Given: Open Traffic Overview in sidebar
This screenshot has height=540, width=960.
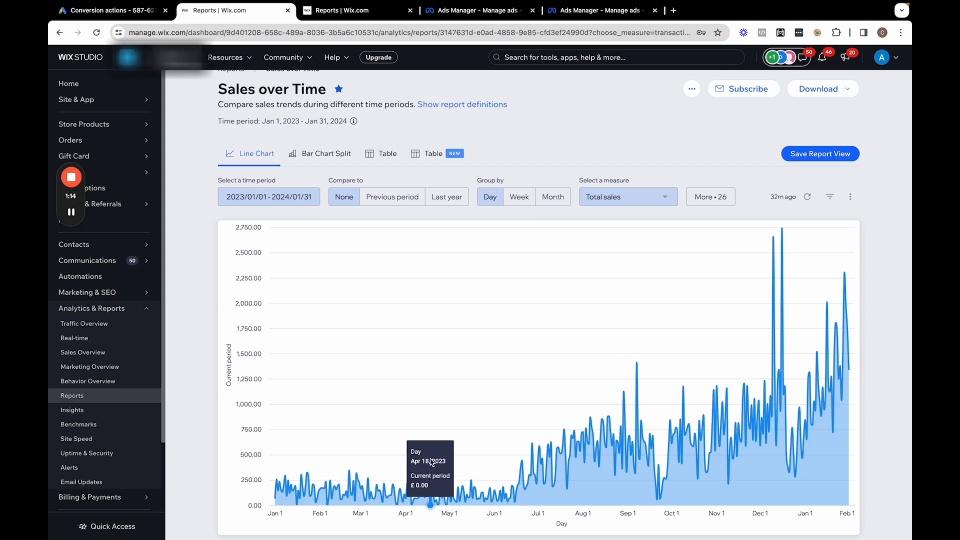Looking at the screenshot, I should pos(84,323).
